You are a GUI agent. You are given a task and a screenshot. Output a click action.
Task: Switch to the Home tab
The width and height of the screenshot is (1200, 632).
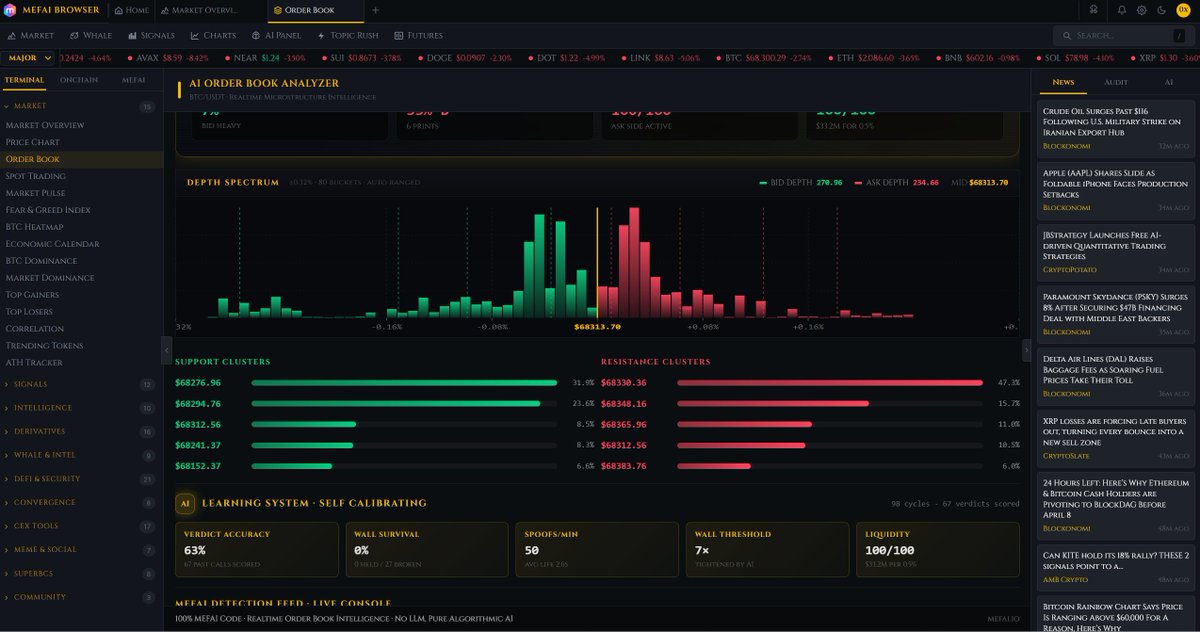click(131, 10)
